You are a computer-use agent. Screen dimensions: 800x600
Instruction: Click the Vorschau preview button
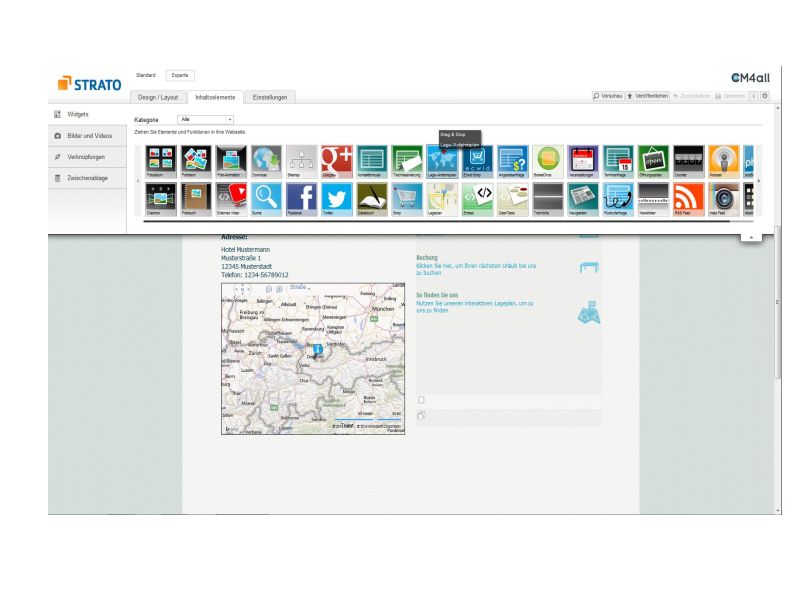[x=608, y=96]
